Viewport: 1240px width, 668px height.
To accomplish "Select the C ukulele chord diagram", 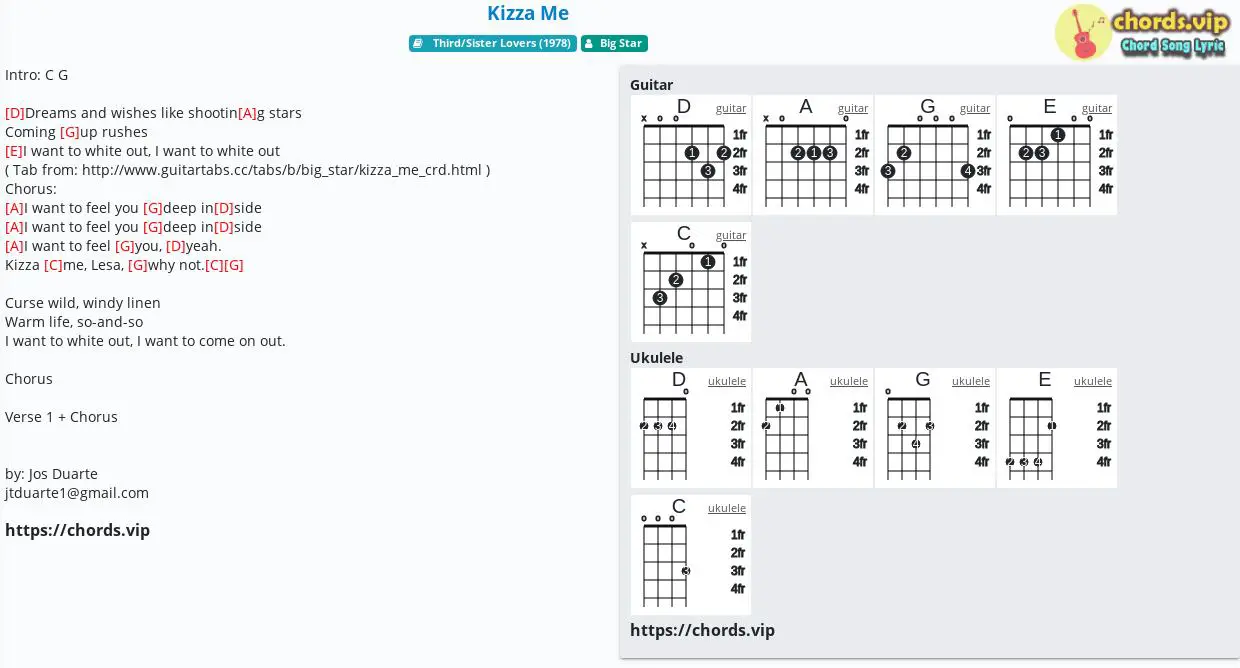I will tap(691, 555).
